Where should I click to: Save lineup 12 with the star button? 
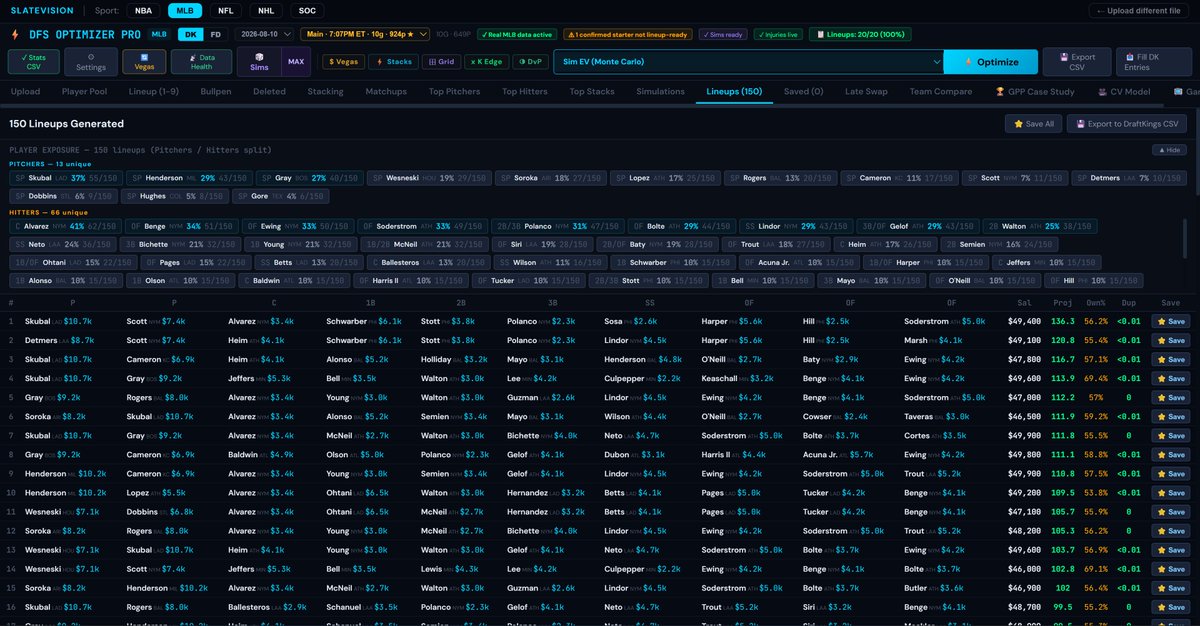pyautogui.click(x=1171, y=532)
